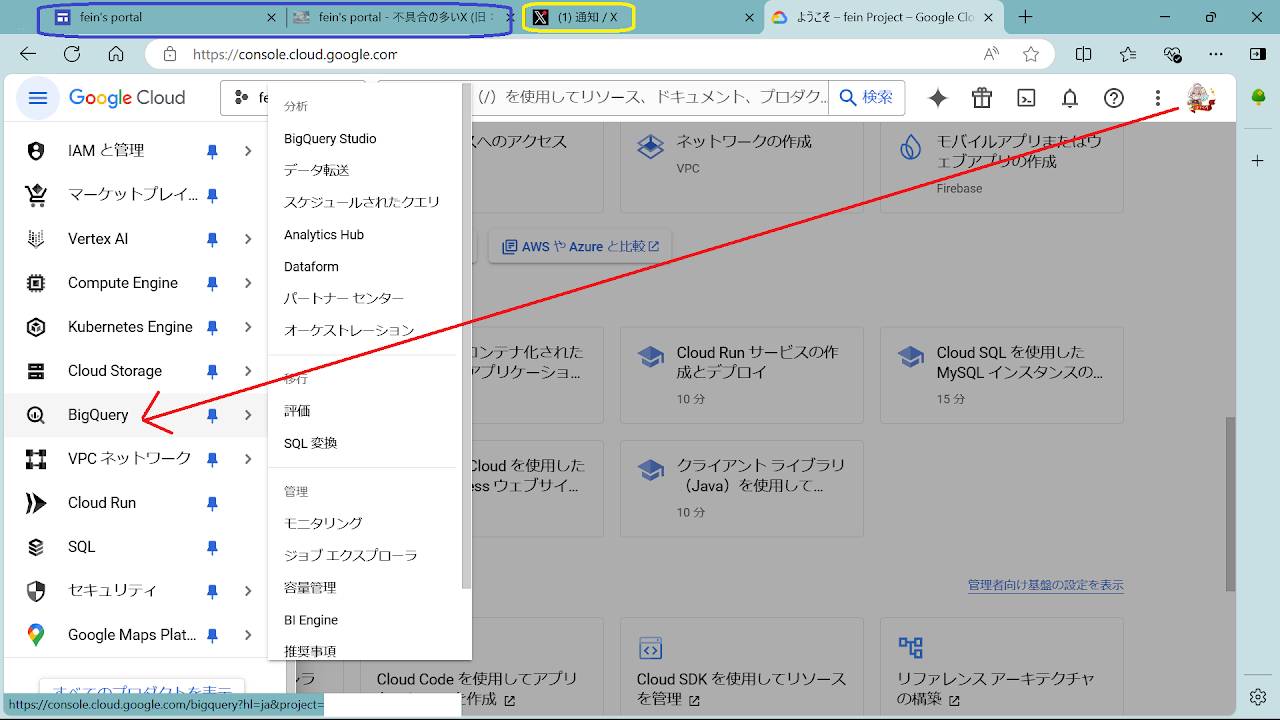
Task: Unpin IAM と管理 from navigation
Action: pos(212,151)
